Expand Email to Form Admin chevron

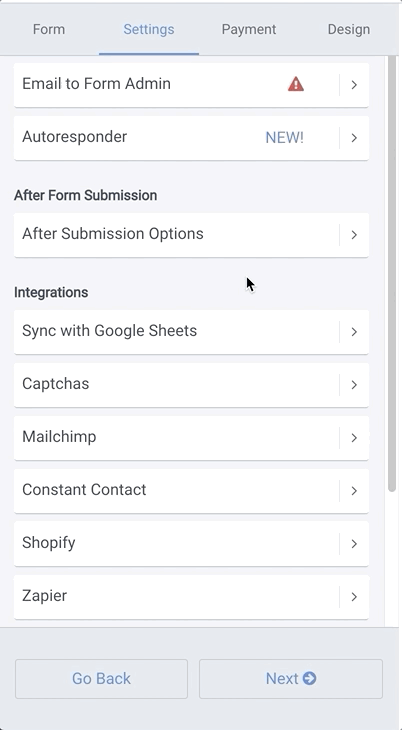pyautogui.click(x=354, y=85)
